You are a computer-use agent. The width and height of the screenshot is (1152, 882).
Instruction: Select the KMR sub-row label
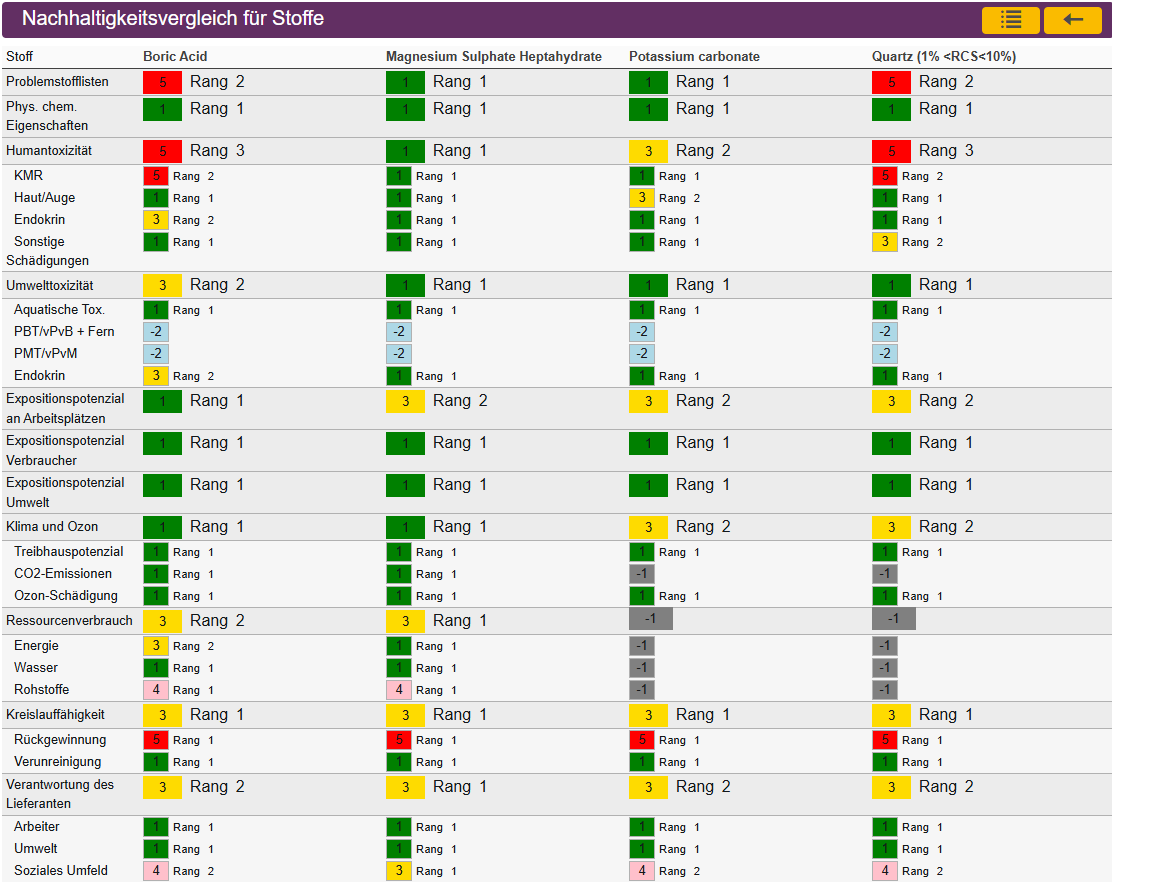coord(28,176)
